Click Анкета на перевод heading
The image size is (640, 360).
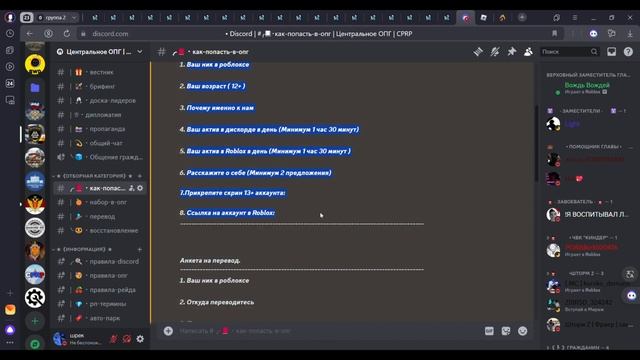pyautogui.click(x=210, y=260)
